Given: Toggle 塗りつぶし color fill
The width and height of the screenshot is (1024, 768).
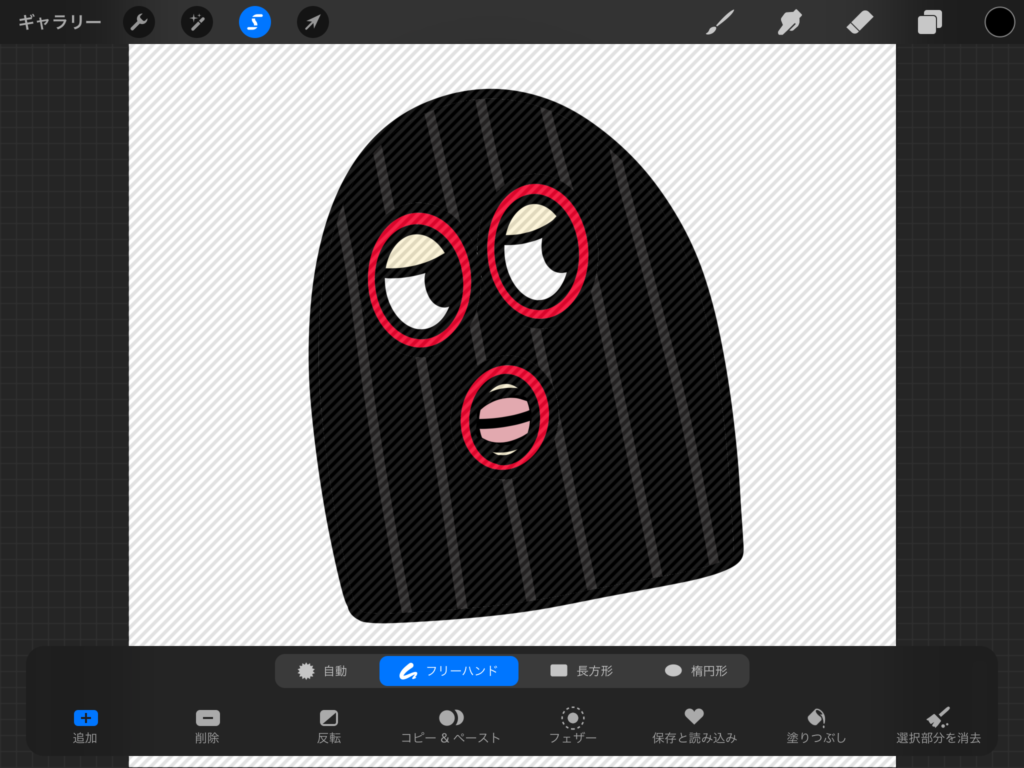Looking at the screenshot, I should [816, 726].
